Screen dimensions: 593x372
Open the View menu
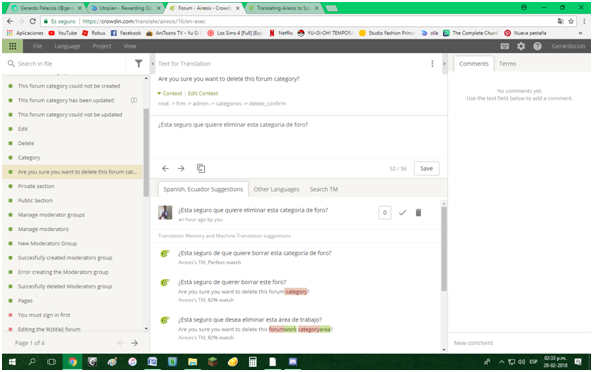pos(130,46)
